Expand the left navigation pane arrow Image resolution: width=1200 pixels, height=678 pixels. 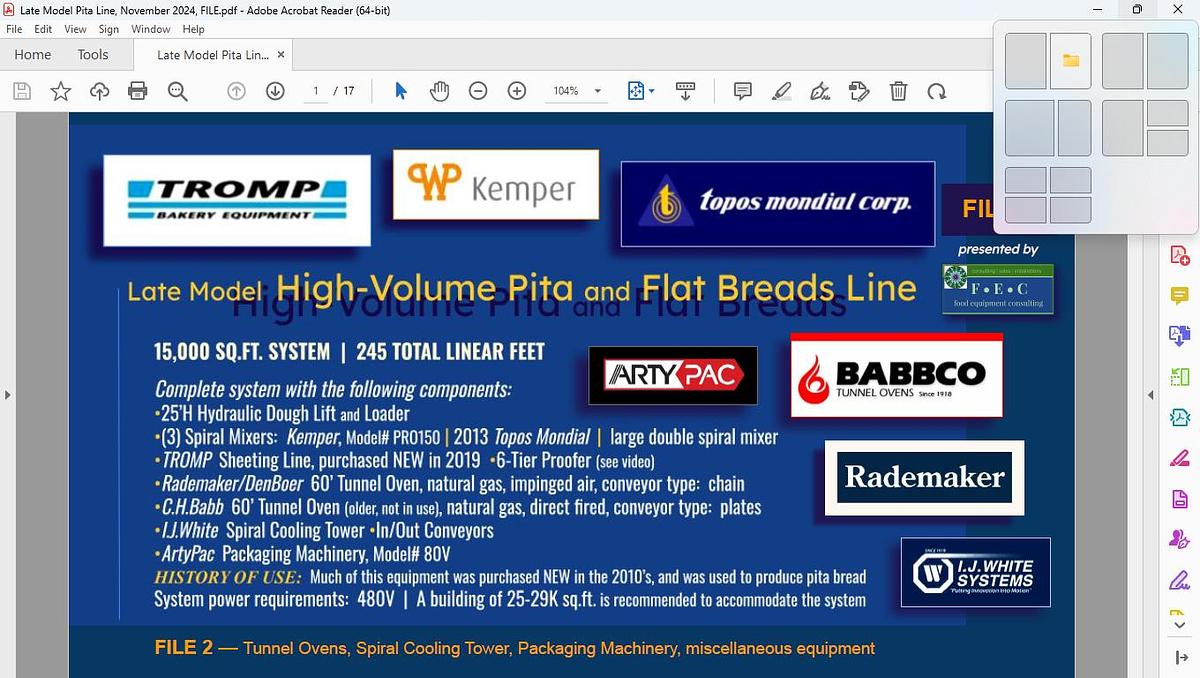tap(7, 395)
